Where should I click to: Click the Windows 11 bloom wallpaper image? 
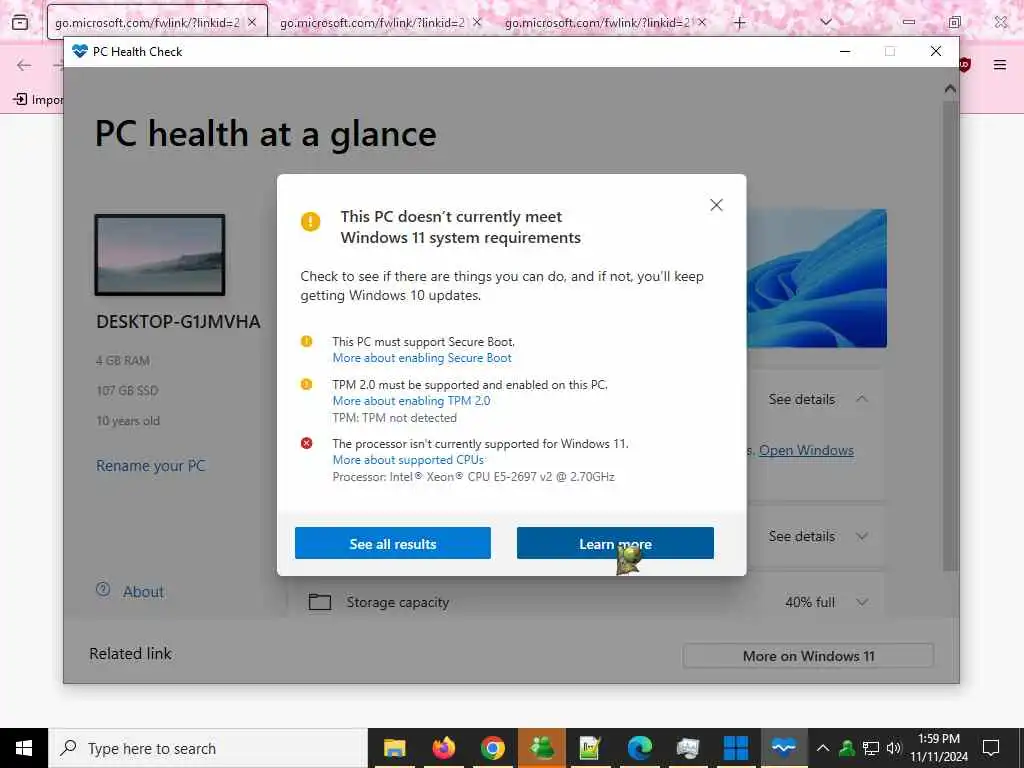tap(816, 278)
